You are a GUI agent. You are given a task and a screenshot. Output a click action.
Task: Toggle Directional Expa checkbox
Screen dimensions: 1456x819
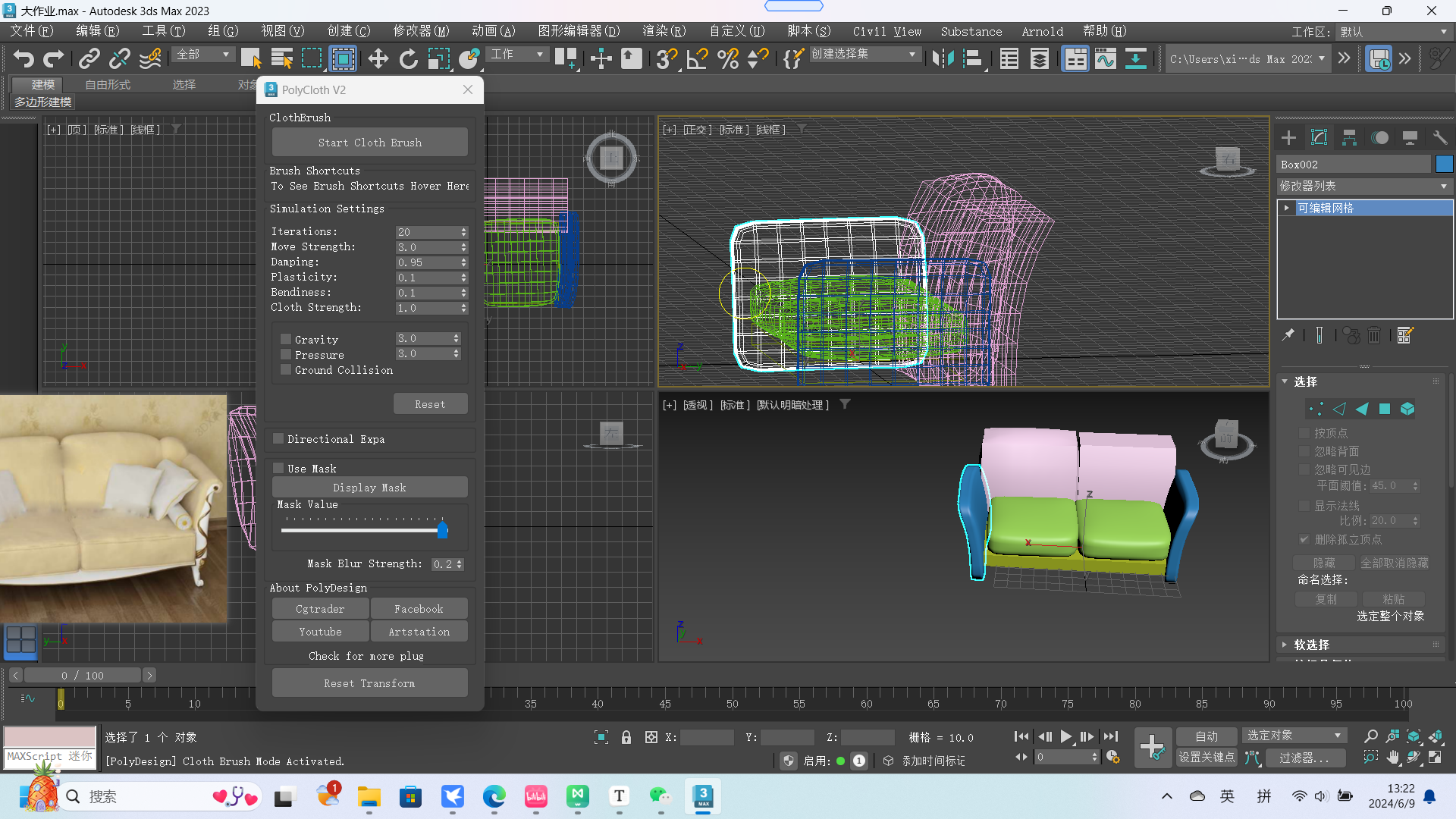click(x=278, y=438)
